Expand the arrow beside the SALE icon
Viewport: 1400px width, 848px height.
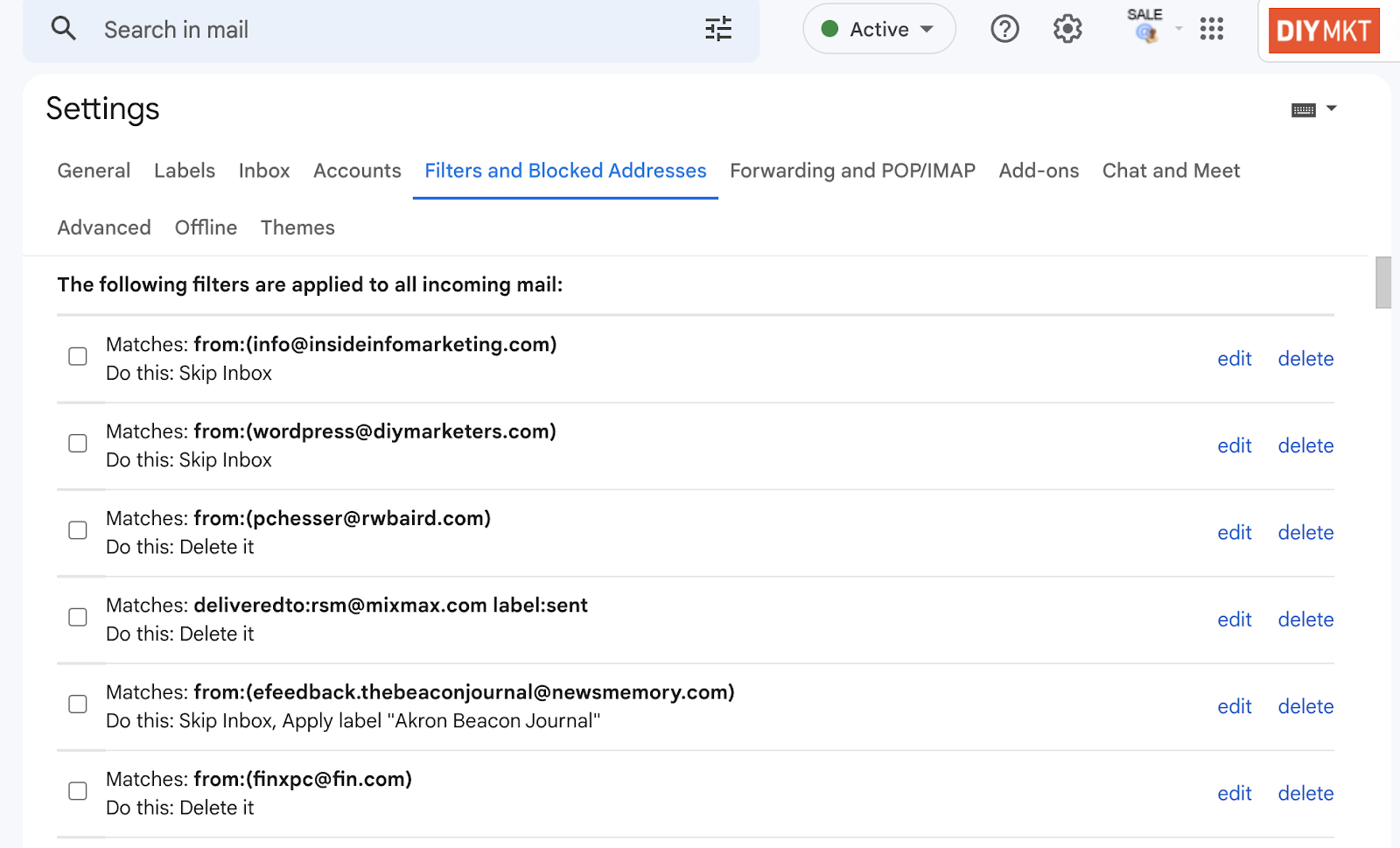1179,29
